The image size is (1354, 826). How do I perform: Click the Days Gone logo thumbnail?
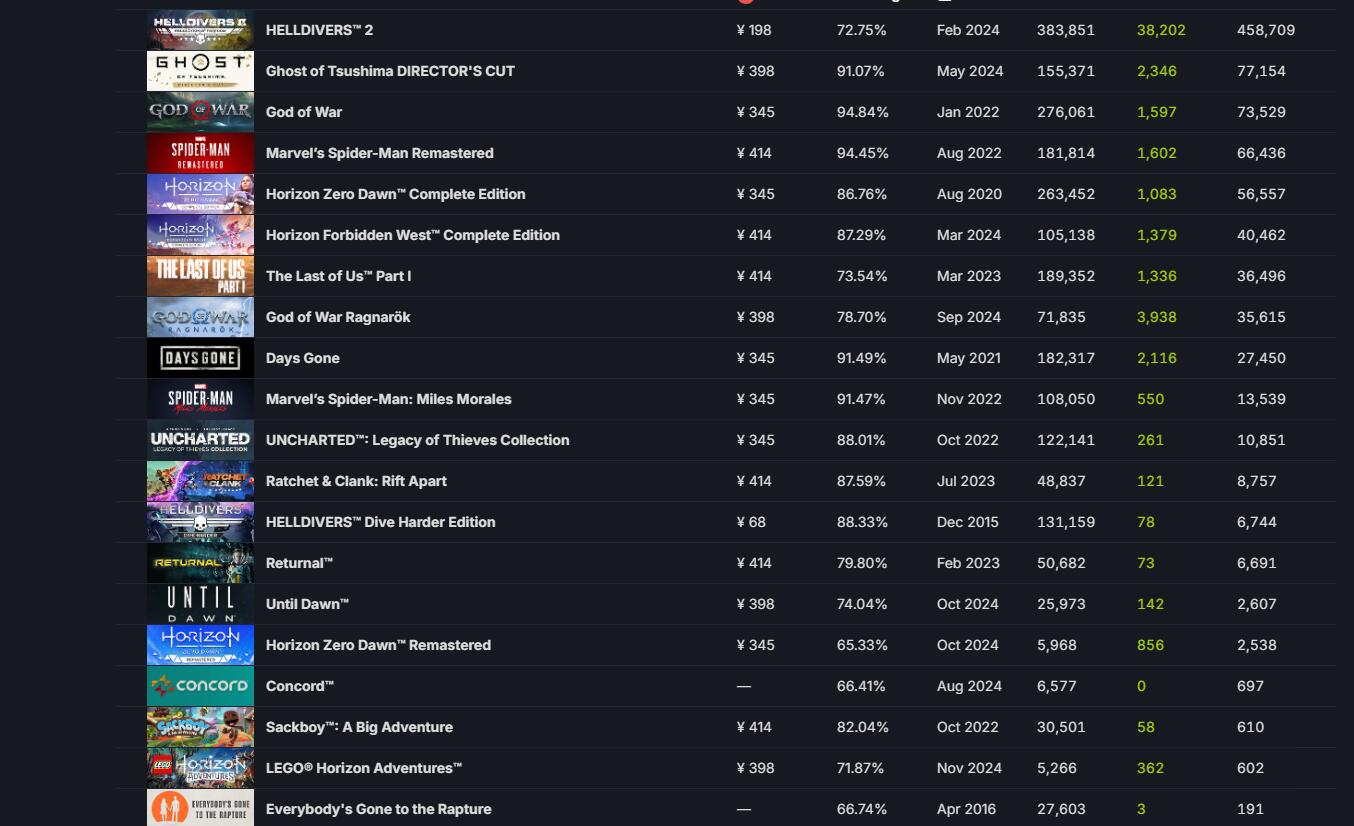(200, 358)
